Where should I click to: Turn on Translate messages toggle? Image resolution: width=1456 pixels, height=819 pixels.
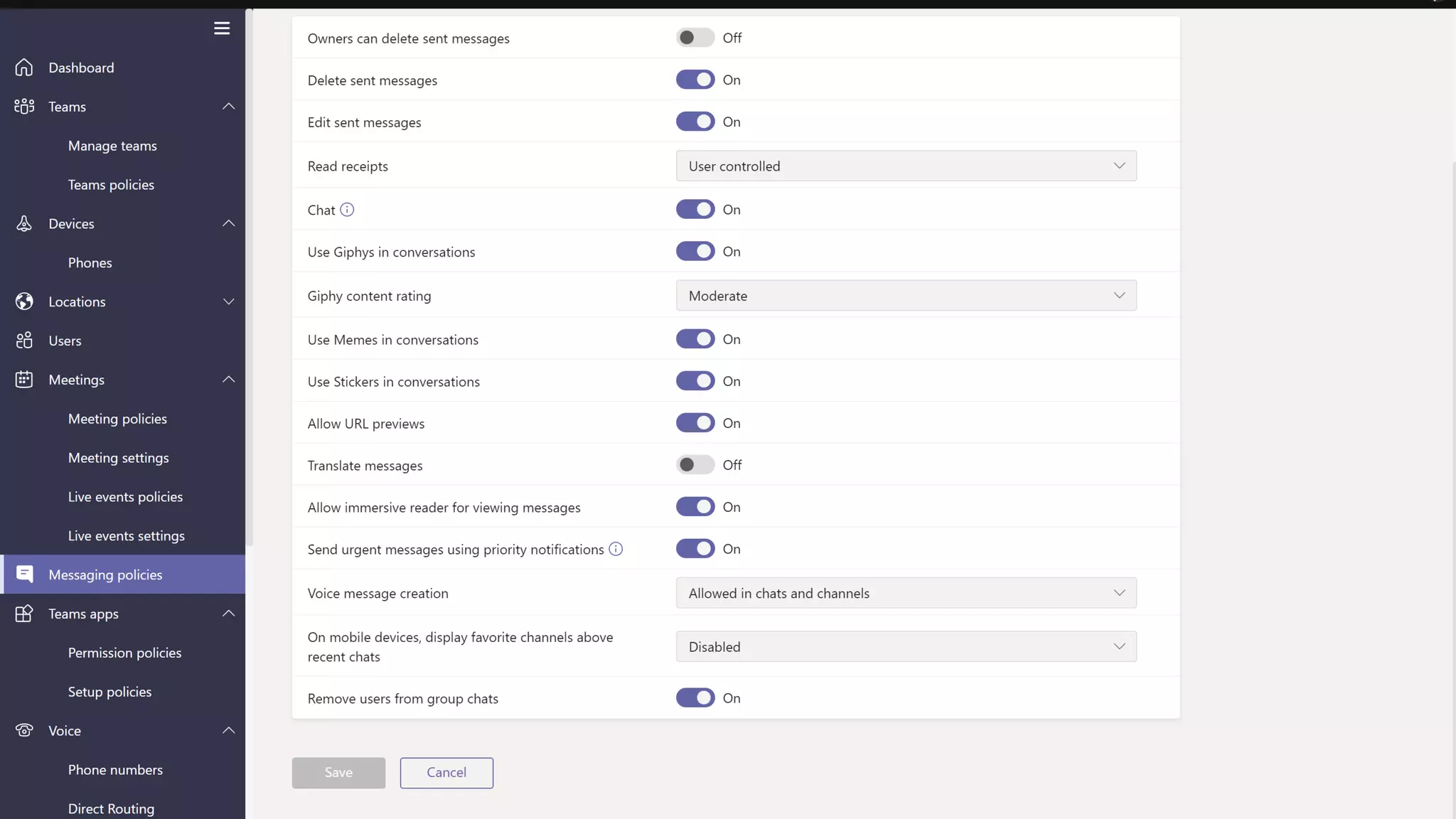tap(695, 465)
